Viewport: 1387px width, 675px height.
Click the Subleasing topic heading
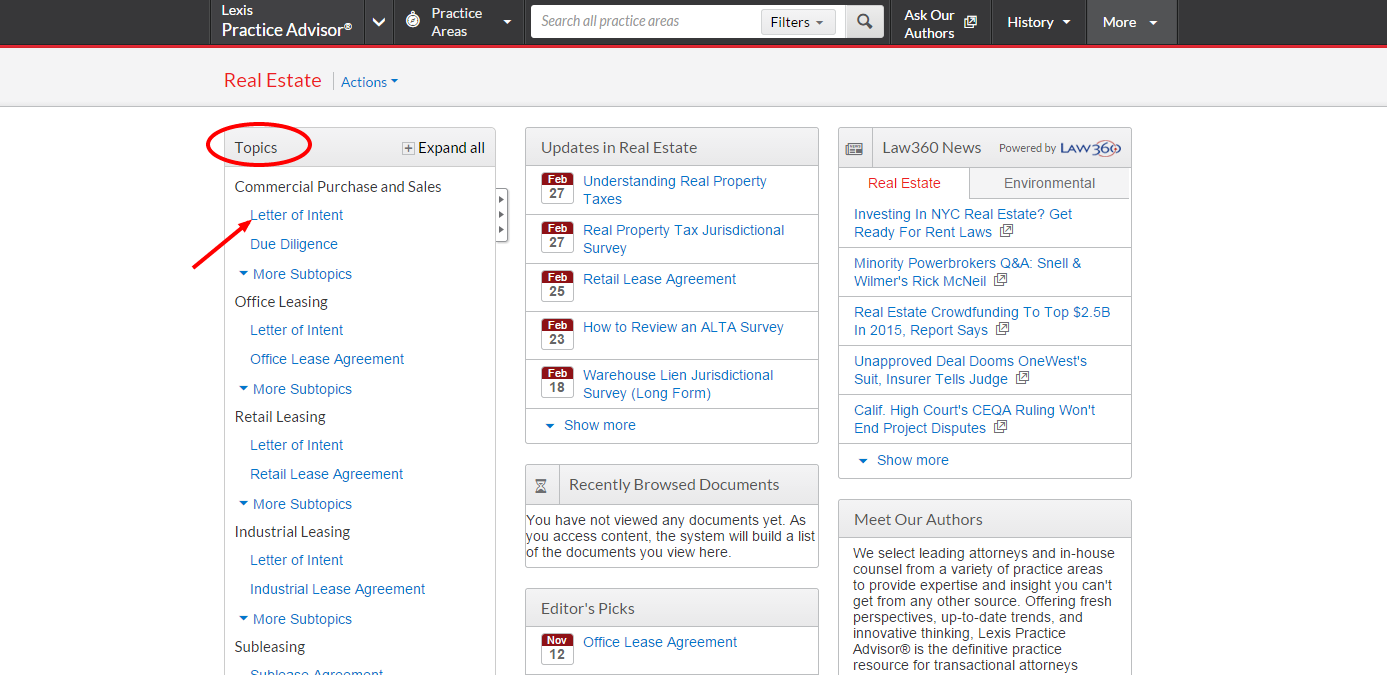[270, 647]
